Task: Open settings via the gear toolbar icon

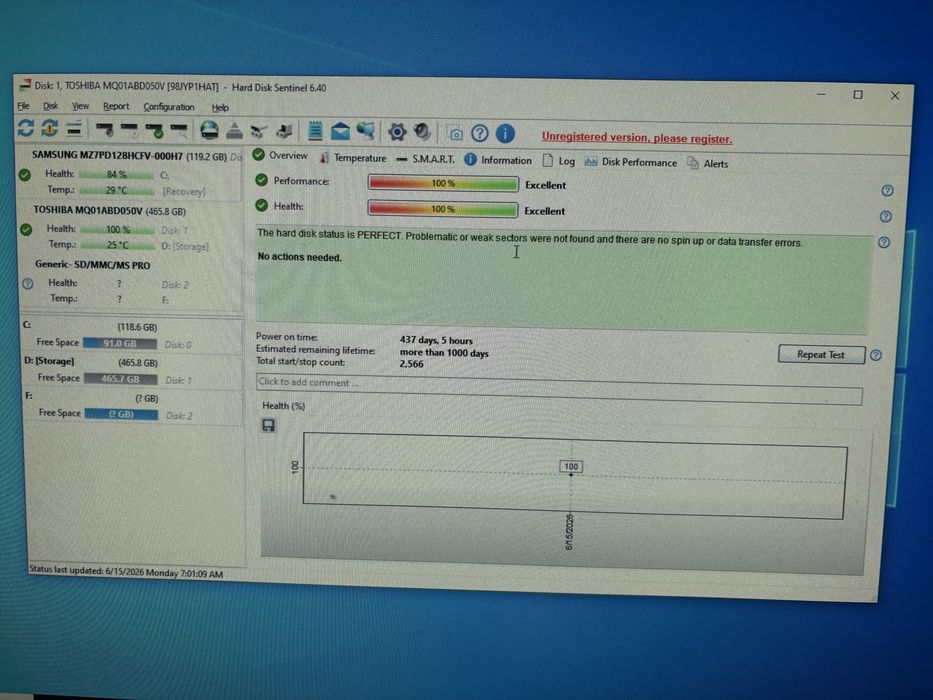Action: point(397,132)
